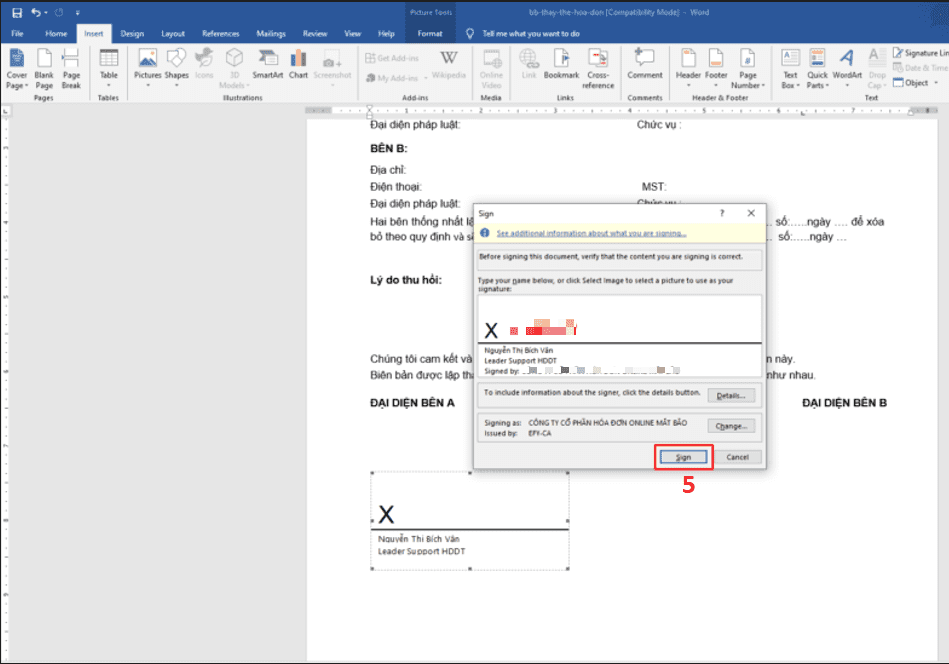The height and width of the screenshot is (664, 949).
Task: Close the Sign dialog
Action: [751, 213]
